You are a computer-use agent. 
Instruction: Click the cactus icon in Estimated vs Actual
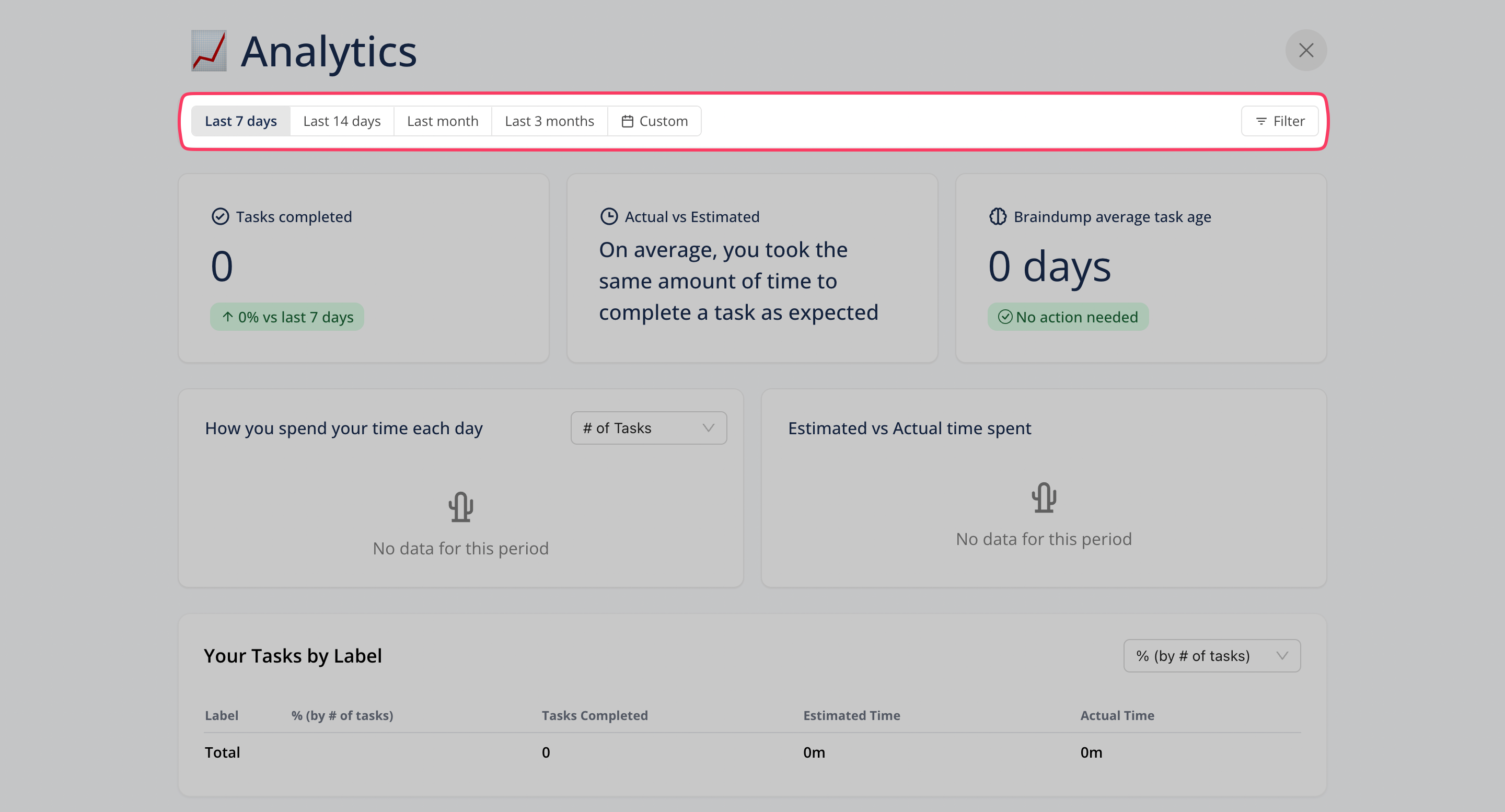coord(1044,497)
